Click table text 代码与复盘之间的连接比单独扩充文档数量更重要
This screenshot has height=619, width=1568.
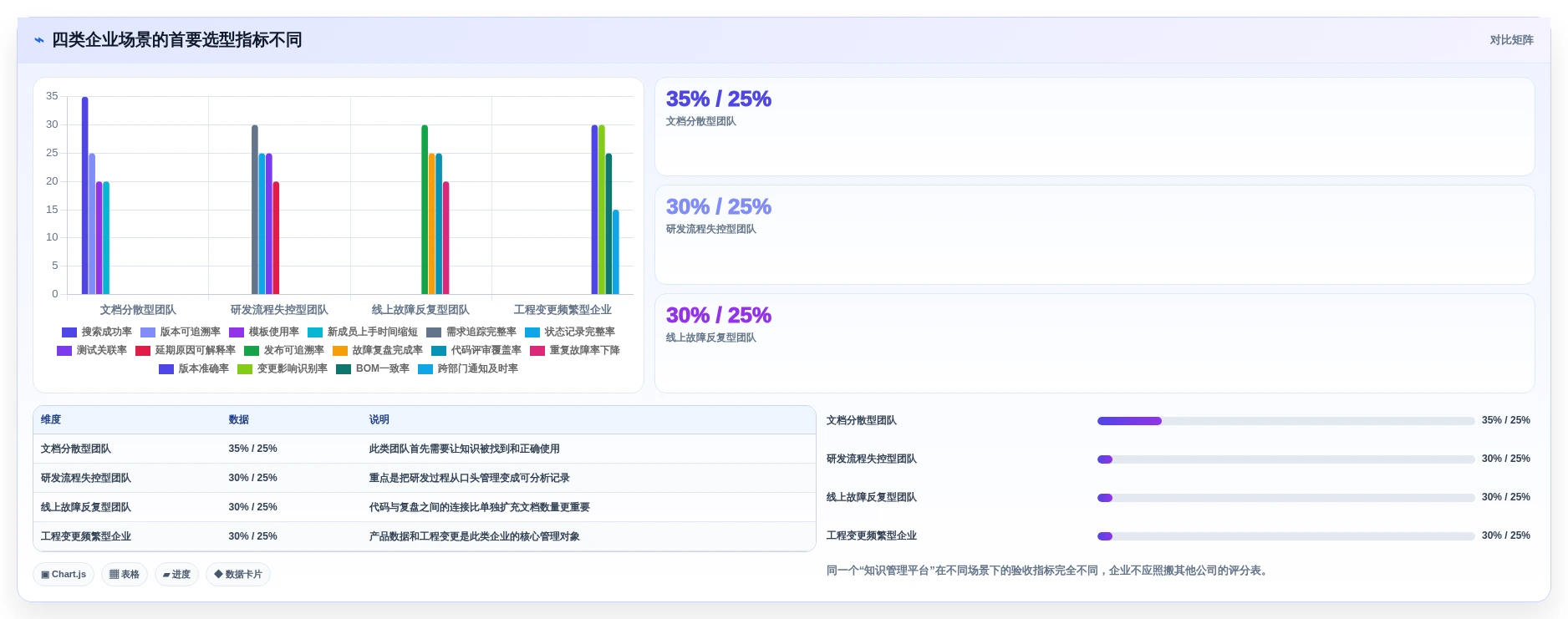pyautogui.click(x=480, y=507)
